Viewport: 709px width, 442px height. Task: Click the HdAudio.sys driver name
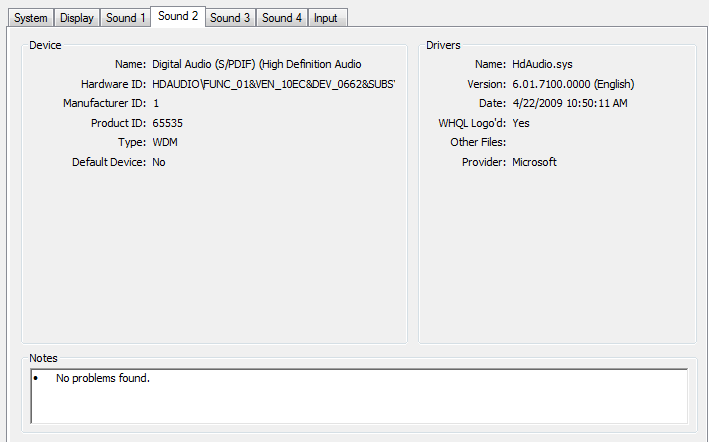pyautogui.click(x=541, y=64)
